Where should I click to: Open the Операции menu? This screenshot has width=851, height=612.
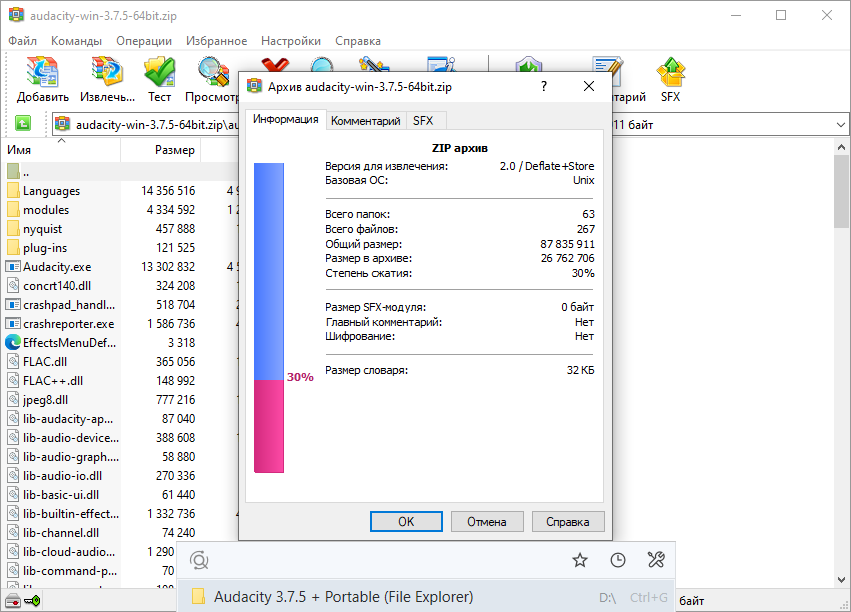pyautogui.click(x=144, y=41)
